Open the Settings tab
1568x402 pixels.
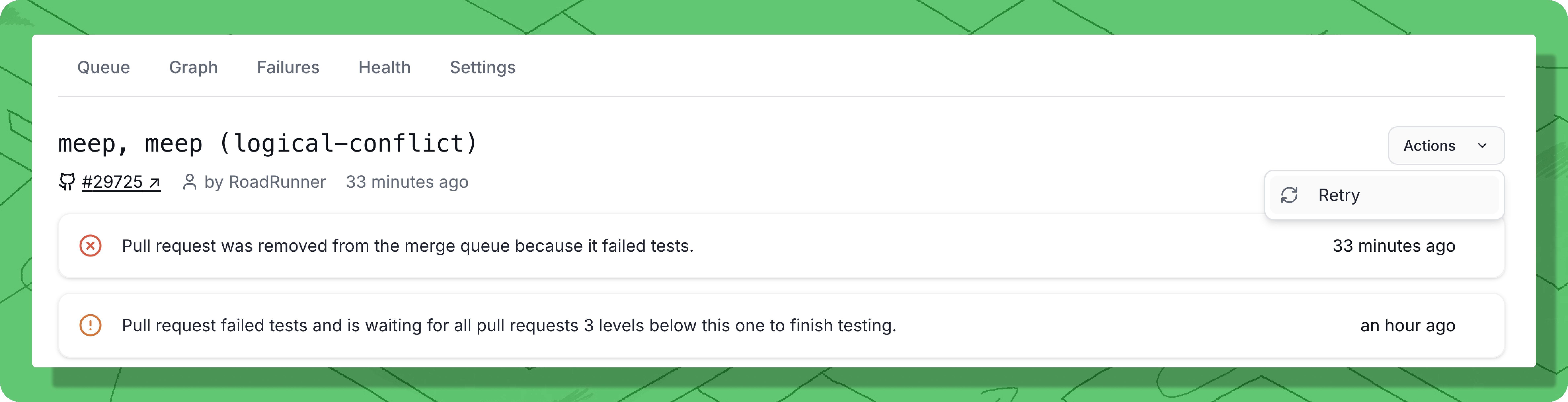(x=482, y=68)
